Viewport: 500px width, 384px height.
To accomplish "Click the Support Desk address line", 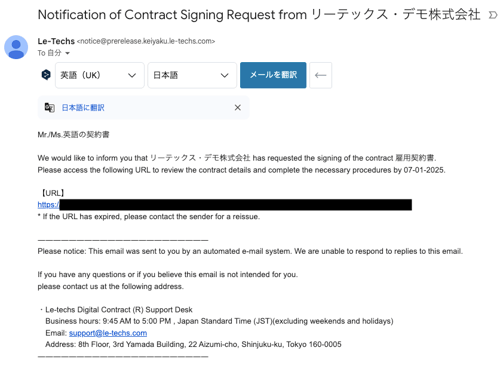I will (x=193, y=344).
